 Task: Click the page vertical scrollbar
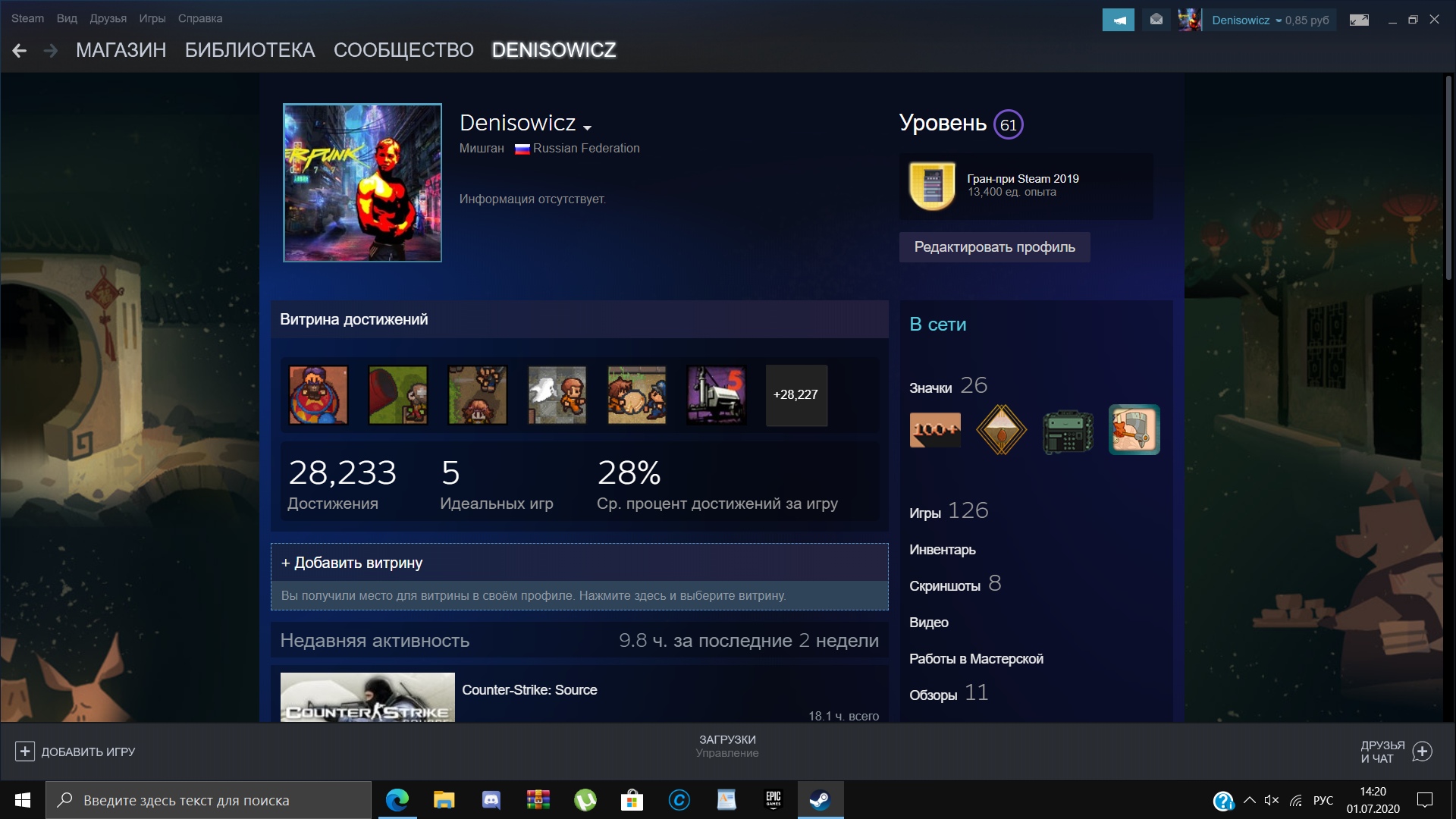click(1448, 178)
